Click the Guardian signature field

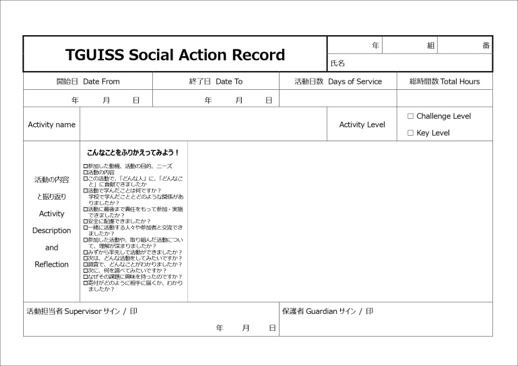point(386,319)
